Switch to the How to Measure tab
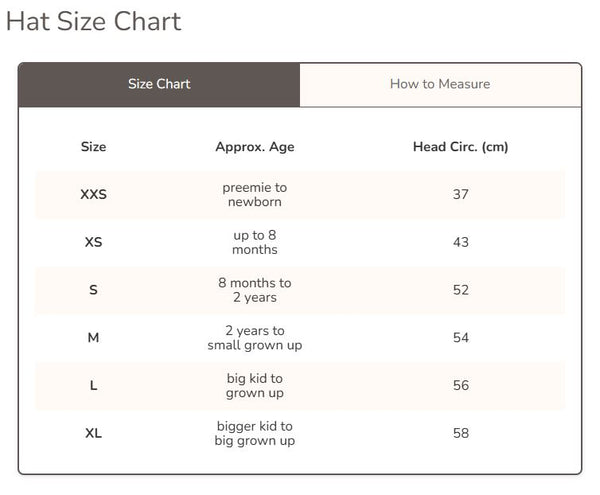This screenshot has width=600, height=495. point(440,84)
